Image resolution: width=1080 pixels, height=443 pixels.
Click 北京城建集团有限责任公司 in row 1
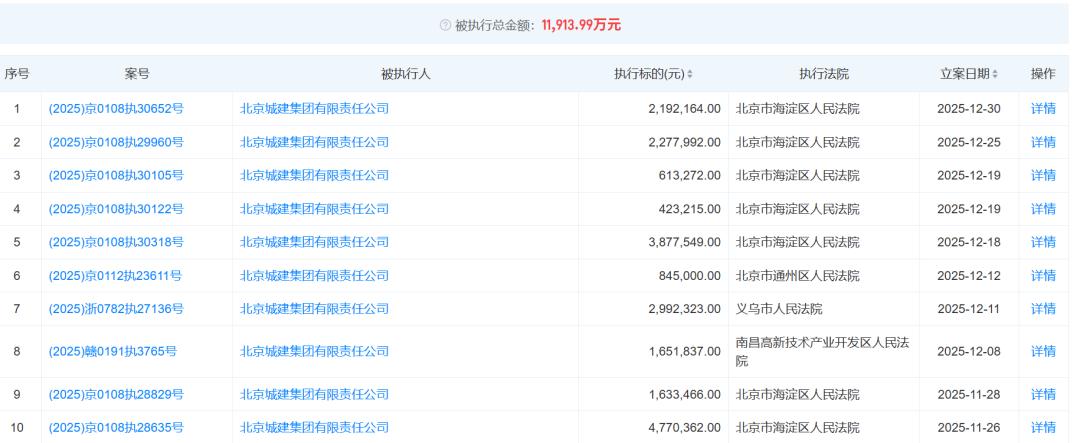[314, 108]
